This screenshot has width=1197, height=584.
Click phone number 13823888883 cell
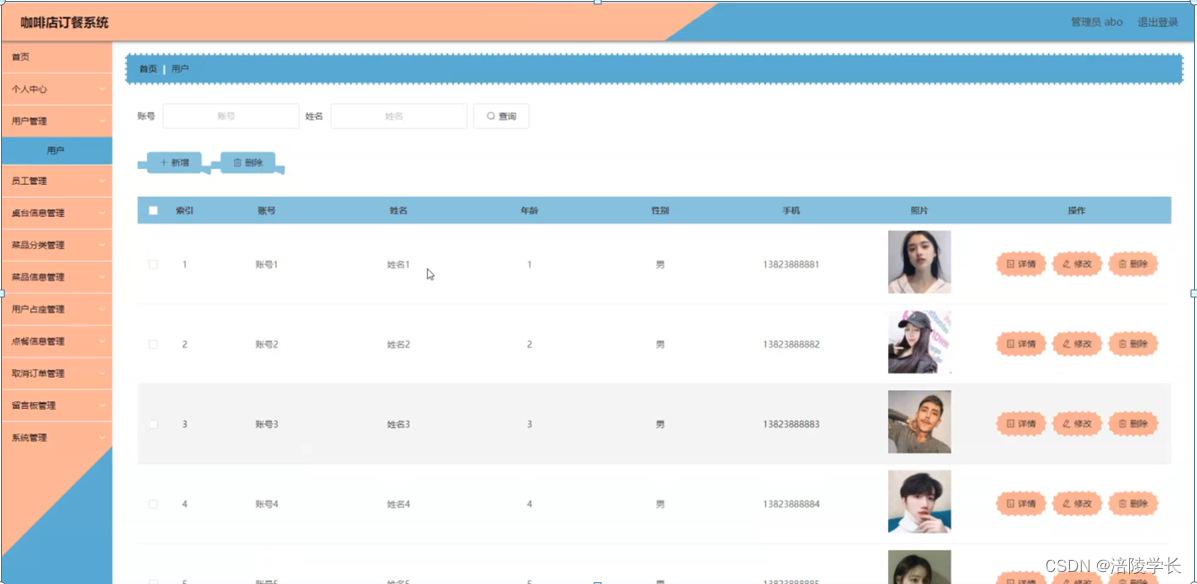coord(791,424)
